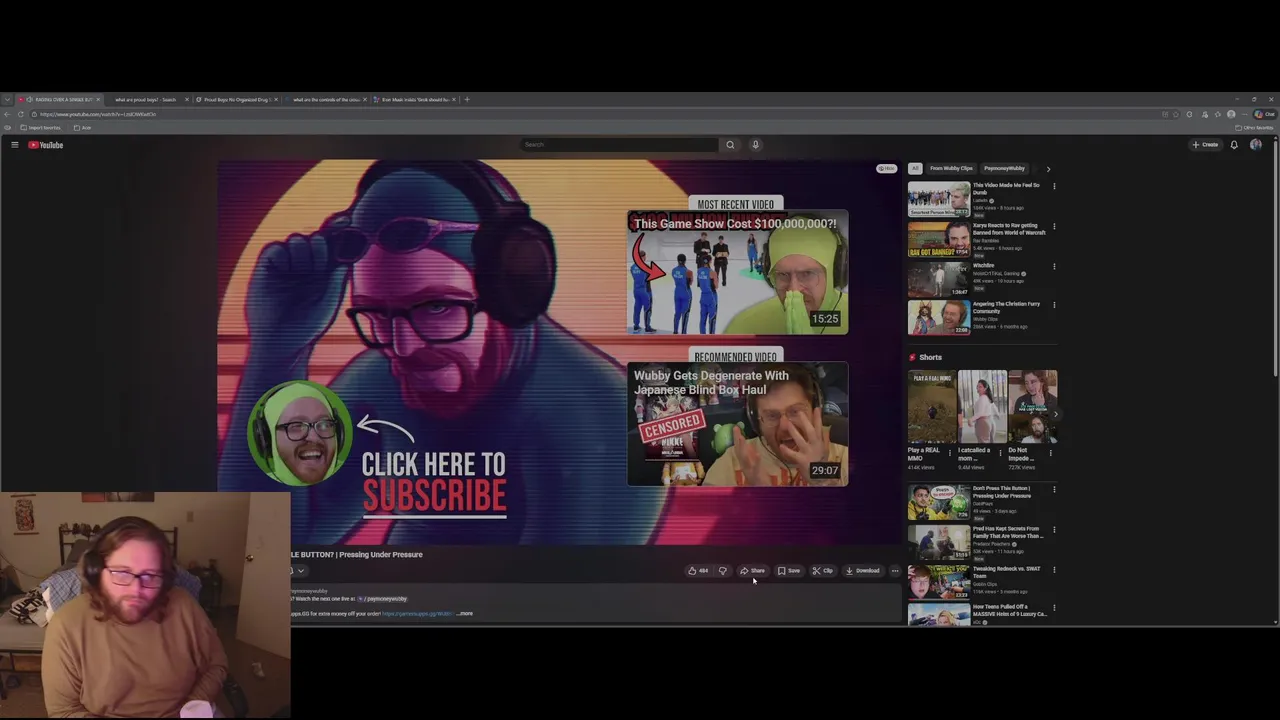Open the YouTube account avatar menu
This screenshot has height=720, width=1280.
tap(1256, 145)
